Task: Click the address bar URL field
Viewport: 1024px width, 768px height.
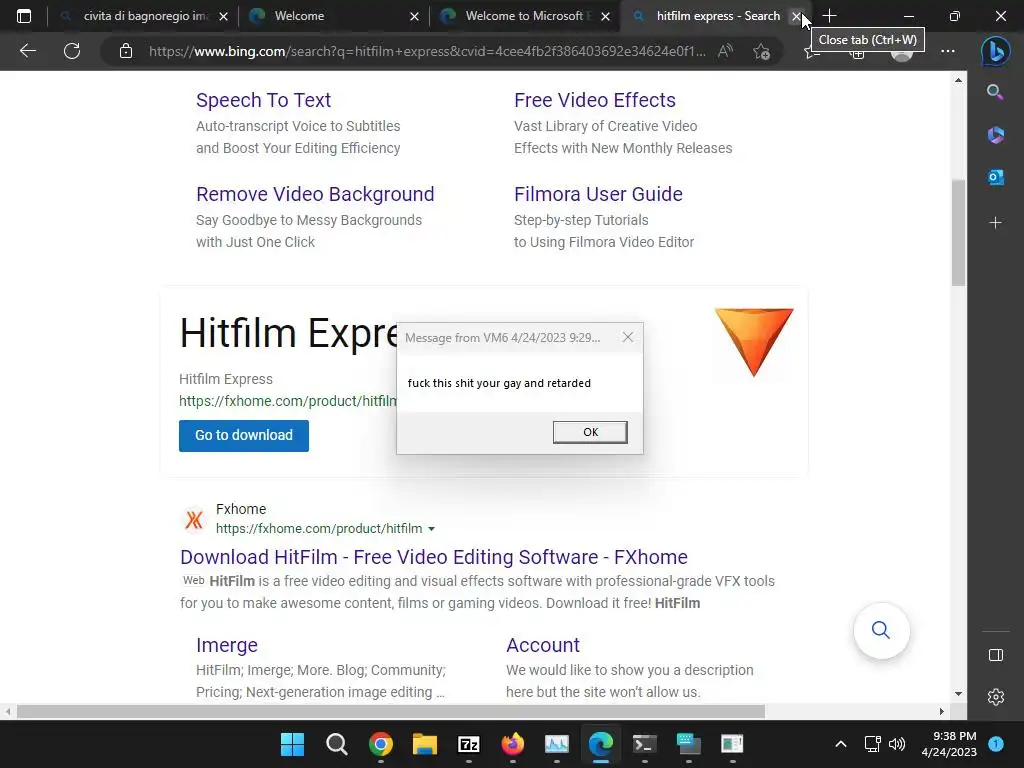Action: (x=427, y=51)
